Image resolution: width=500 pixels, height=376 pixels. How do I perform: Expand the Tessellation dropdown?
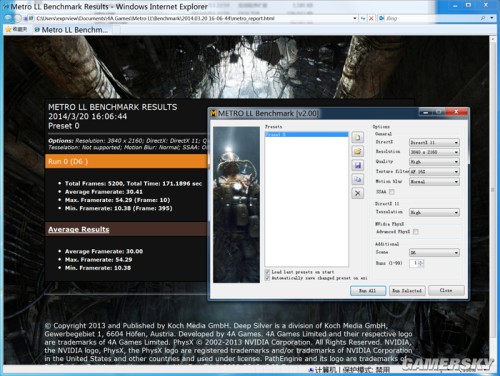click(434, 213)
